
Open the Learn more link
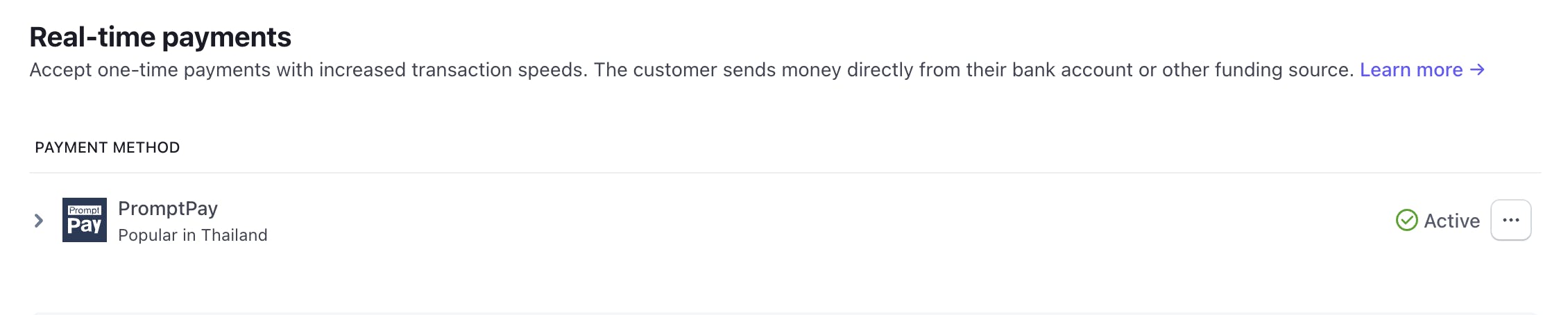click(1411, 70)
